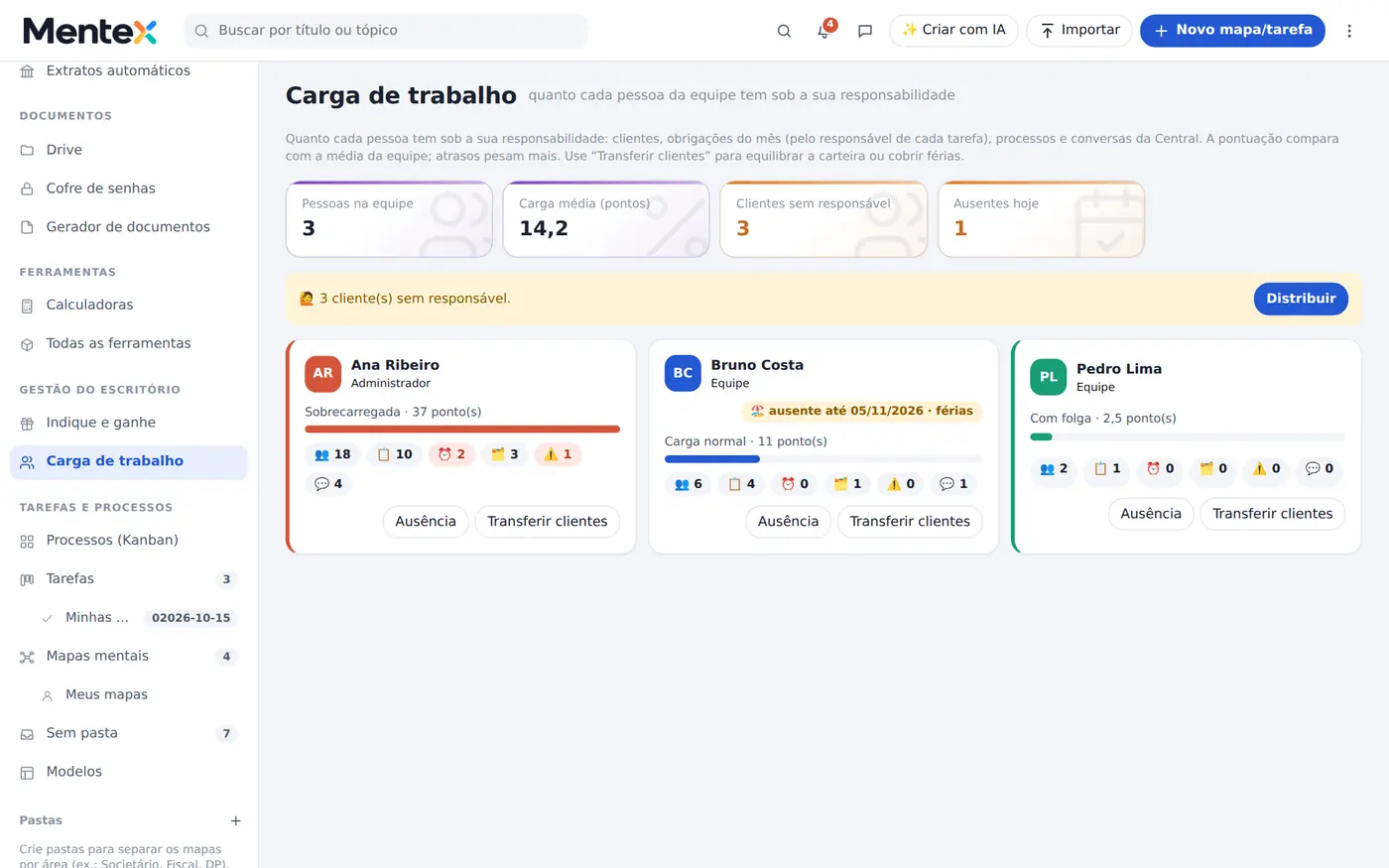Image resolution: width=1389 pixels, height=868 pixels.
Task: Click Ana Ribeiro's AR avatar
Action: click(x=322, y=374)
